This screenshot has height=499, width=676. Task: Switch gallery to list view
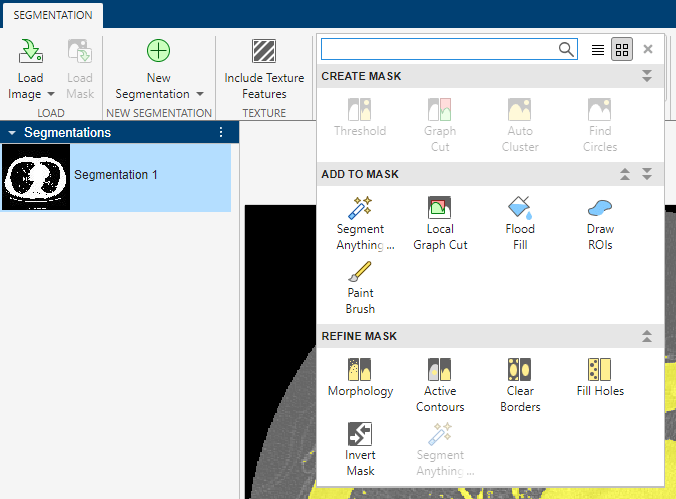coord(598,50)
